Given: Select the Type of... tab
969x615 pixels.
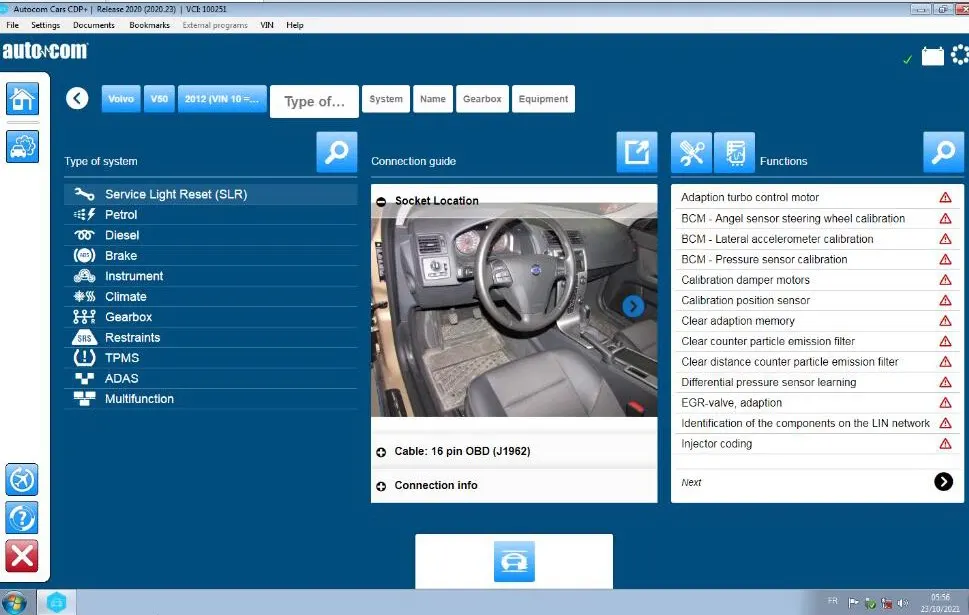Looking at the screenshot, I should tap(314, 101).
